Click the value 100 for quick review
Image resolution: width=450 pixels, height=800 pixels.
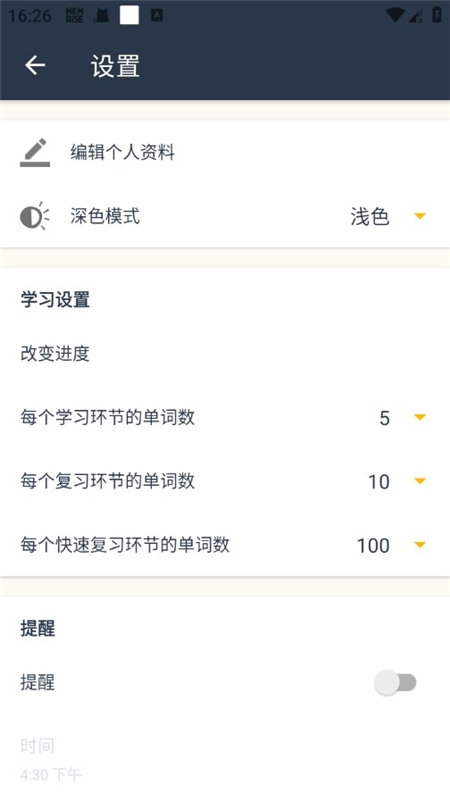point(373,545)
